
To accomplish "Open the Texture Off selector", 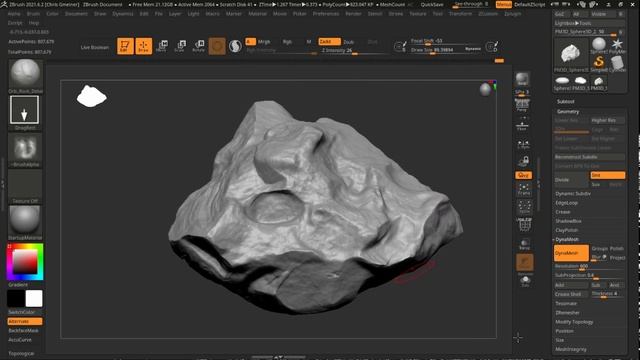I will [25, 184].
